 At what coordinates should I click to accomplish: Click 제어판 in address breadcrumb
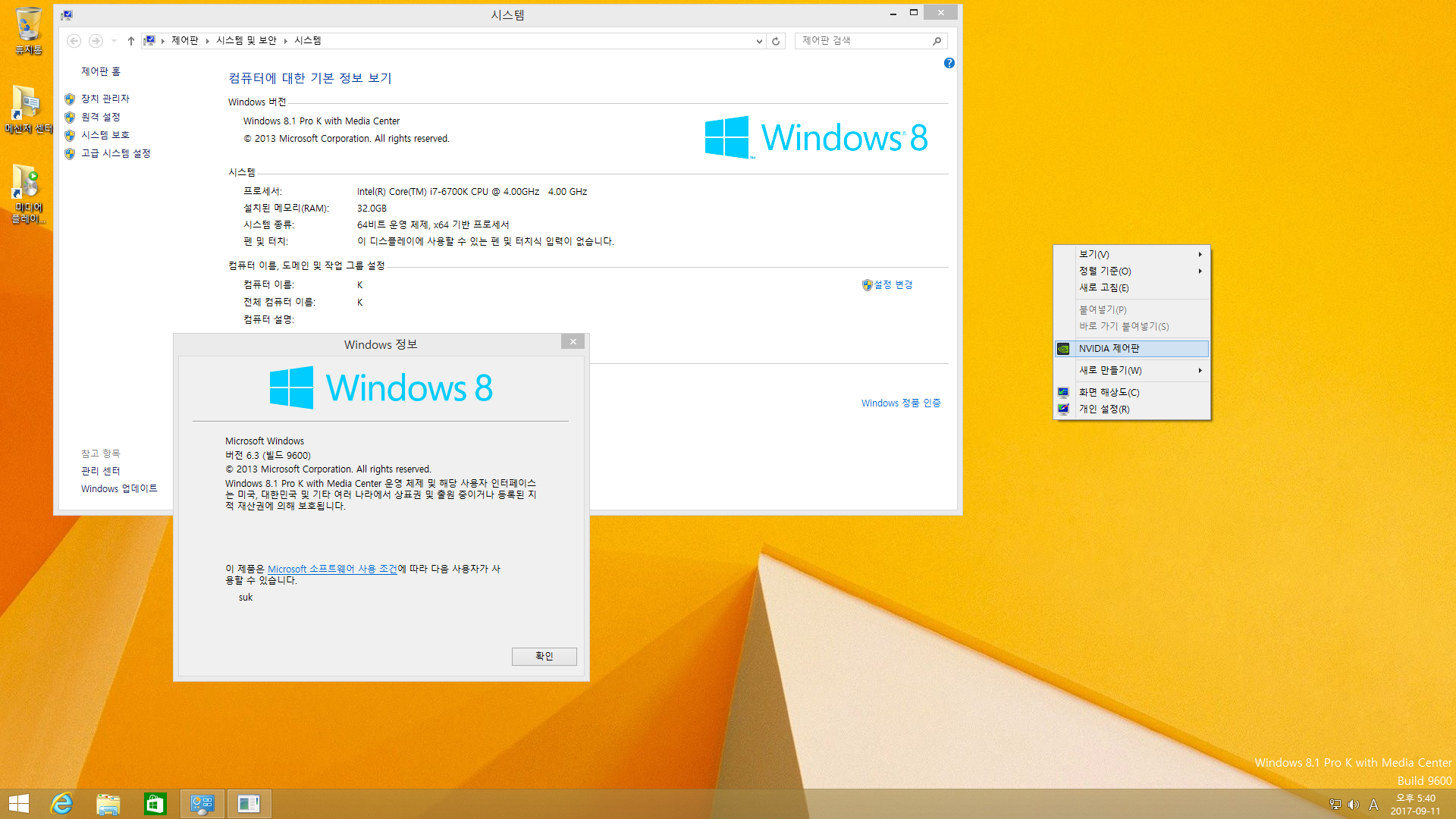(x=184, y=40)
